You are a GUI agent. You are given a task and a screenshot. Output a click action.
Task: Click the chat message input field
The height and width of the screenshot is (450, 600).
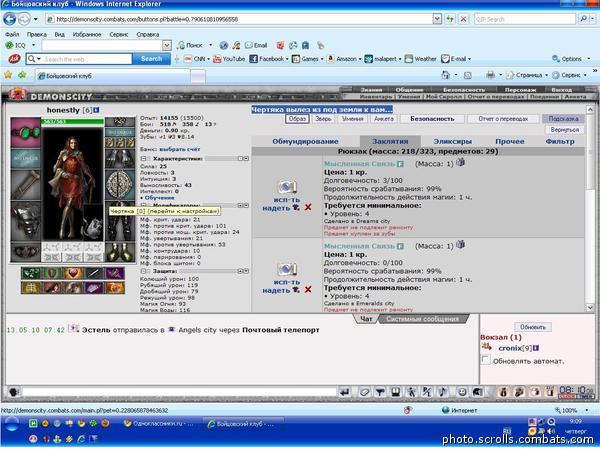pos(179,392)
